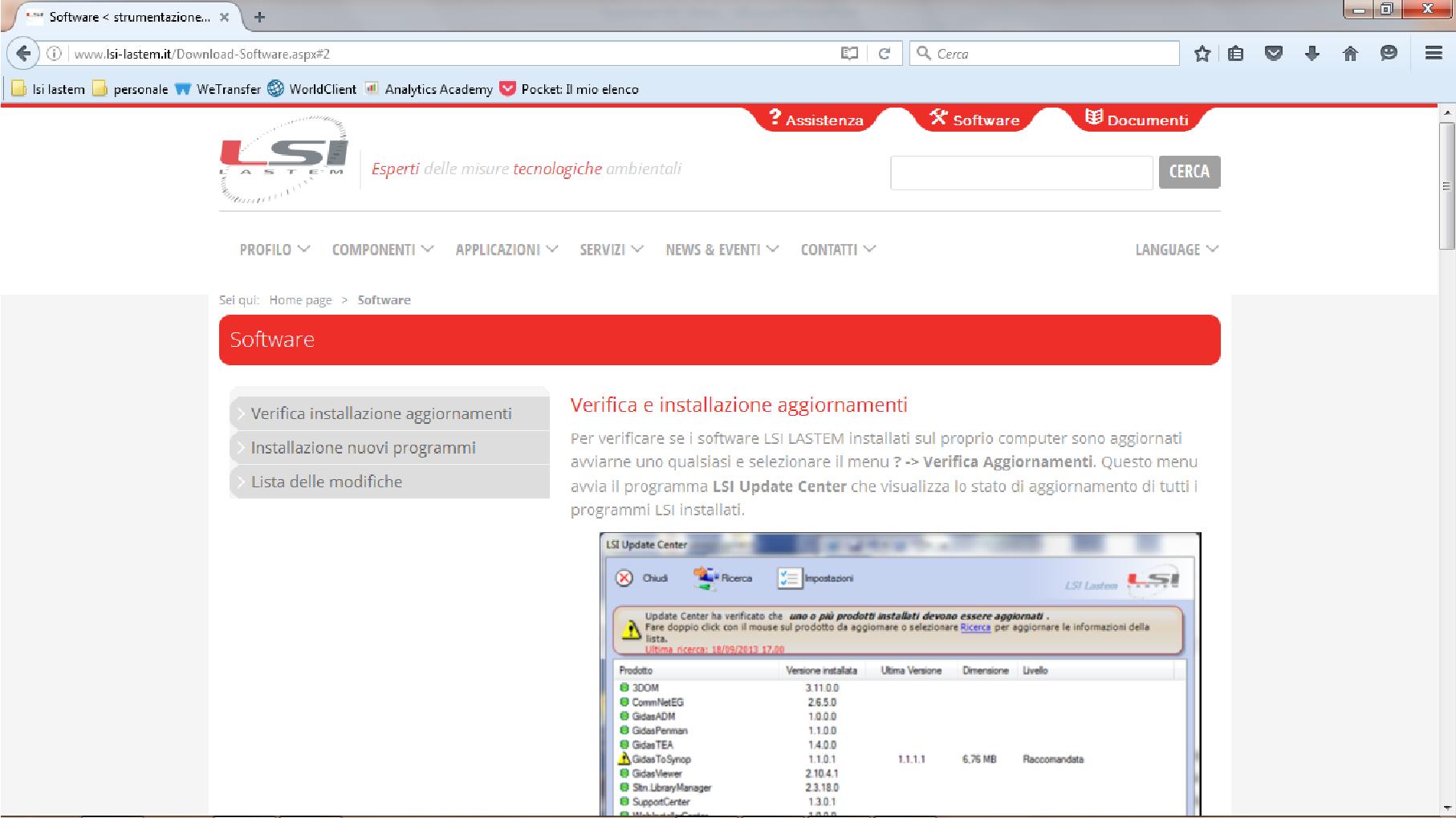Click the LSI Lastem logo
The image size is (1456, 818).
point(283,159)
